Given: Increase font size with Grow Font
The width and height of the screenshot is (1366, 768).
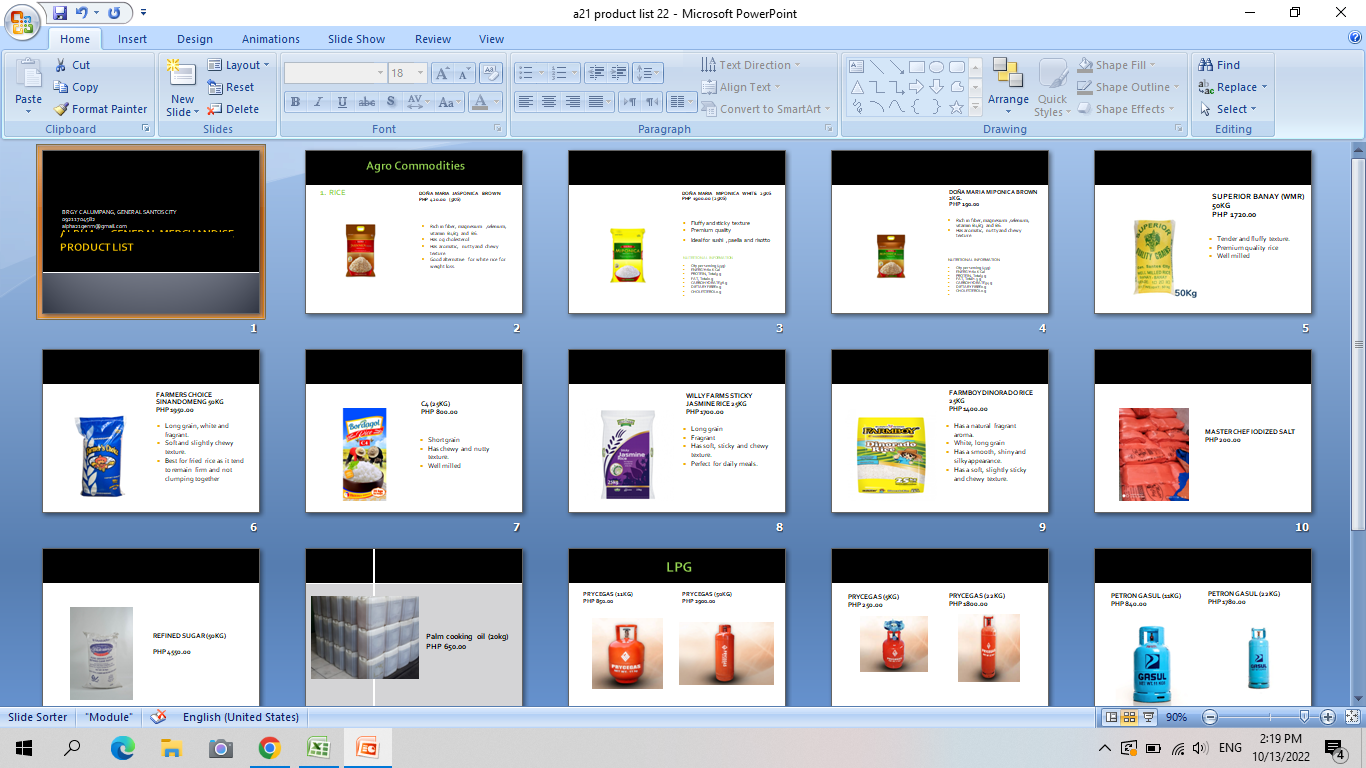Looking at the screenshot, I should tap(442, 73).
